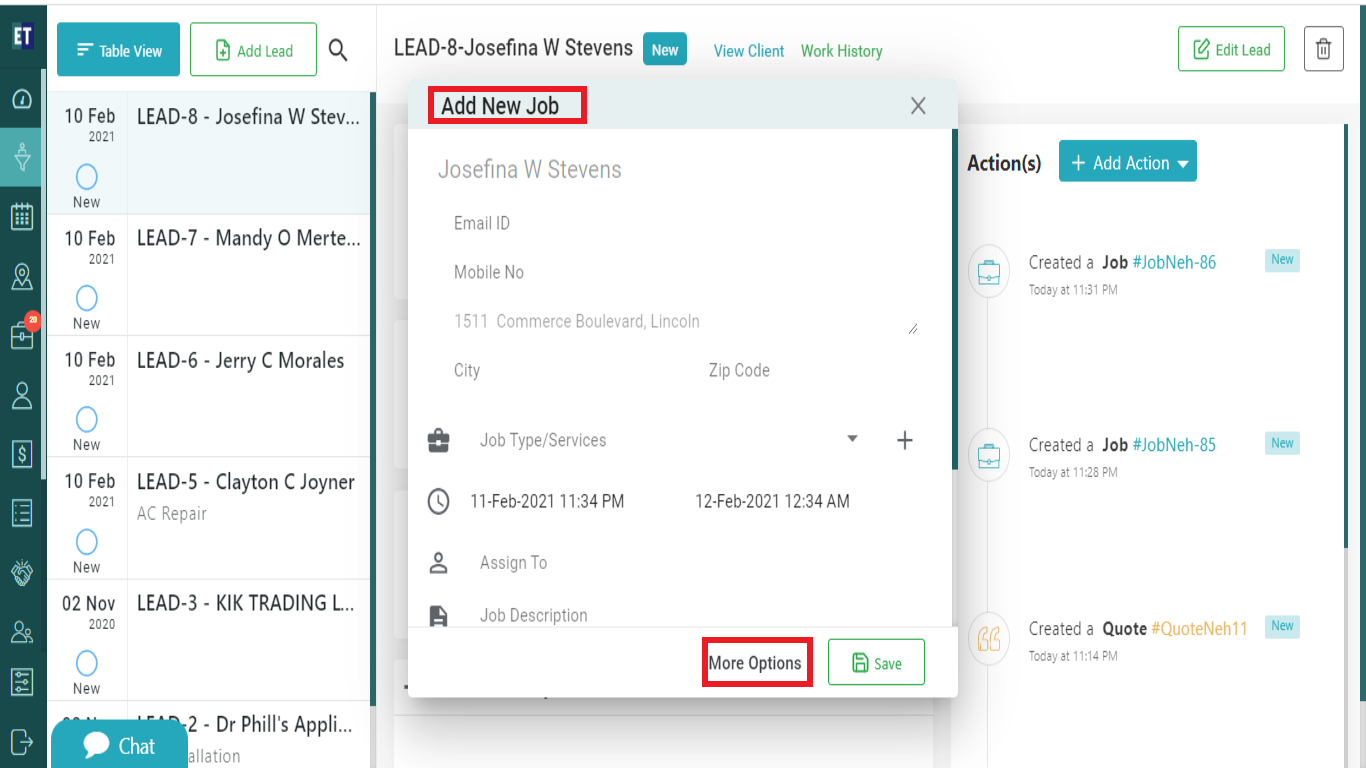Select LEAD-3 - KIK TRADING row
1366x768 pixels.
pos(208,640)
